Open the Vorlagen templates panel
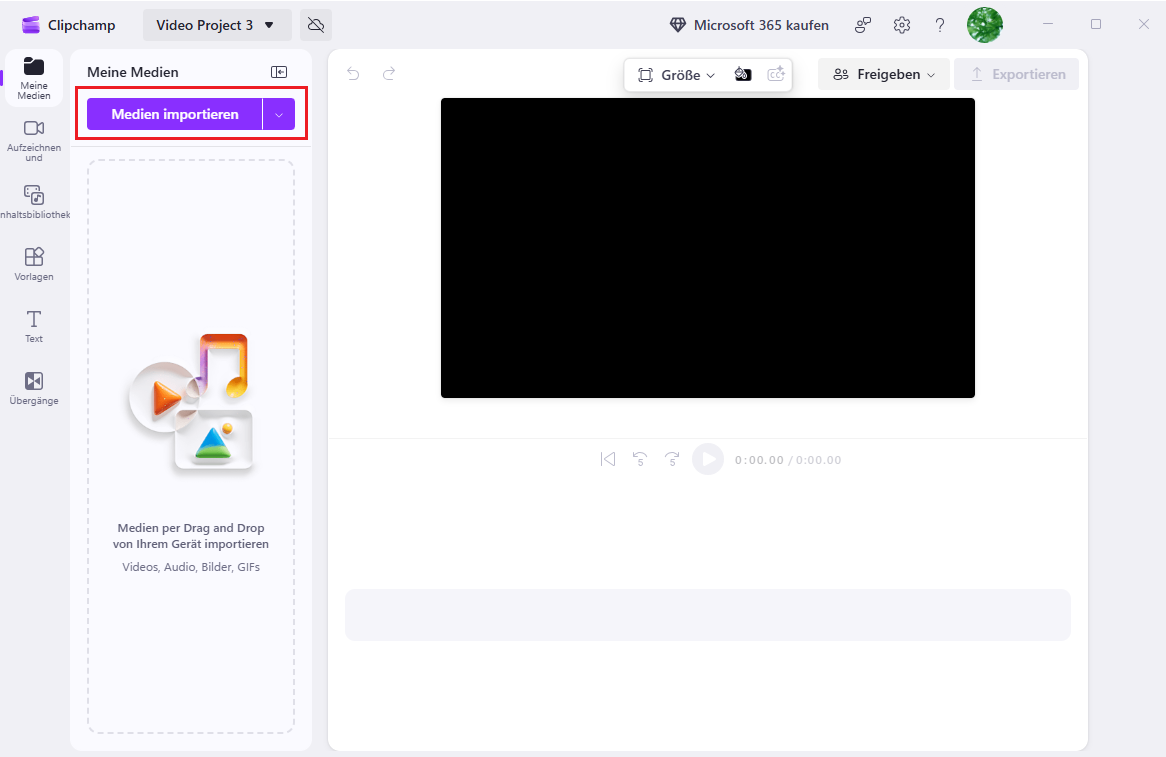The width and height of the screenshot is (1166, 757). (x=34, y=264)
